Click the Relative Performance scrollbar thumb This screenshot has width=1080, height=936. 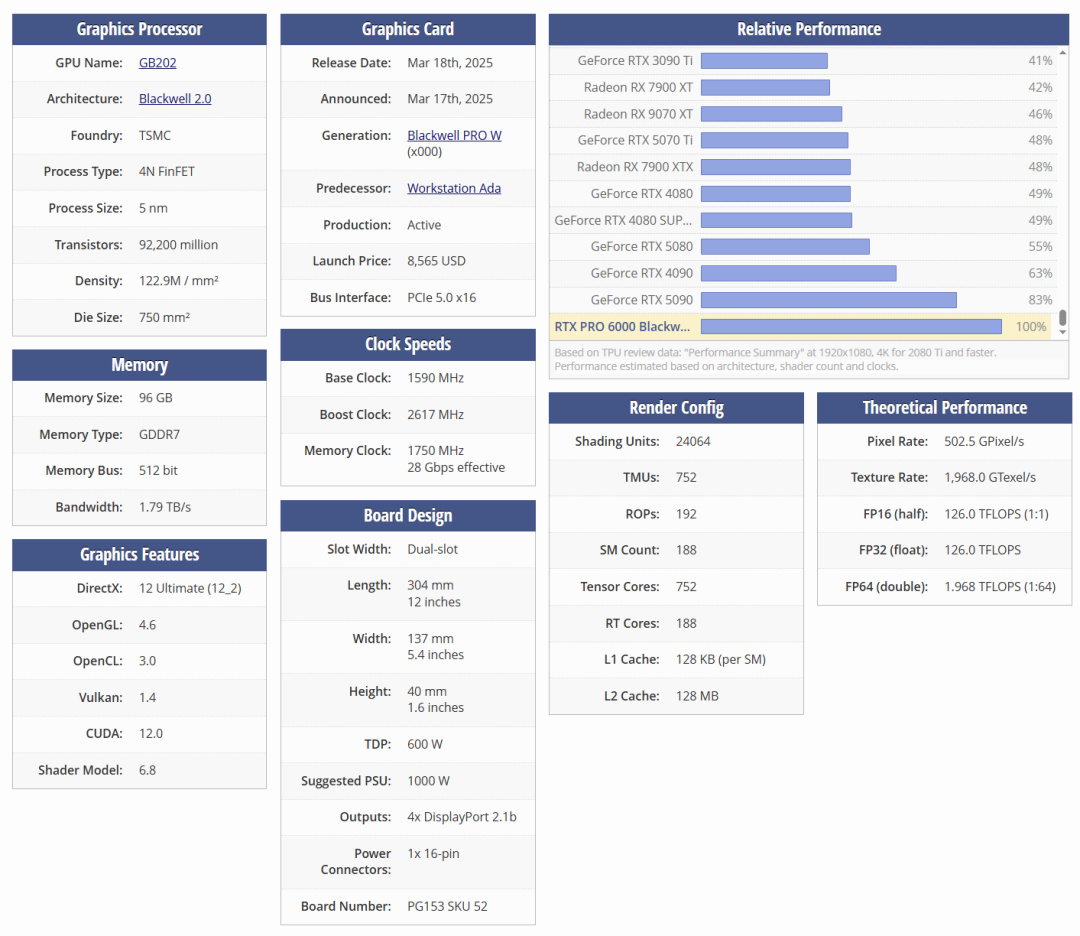coord(1063,318)
